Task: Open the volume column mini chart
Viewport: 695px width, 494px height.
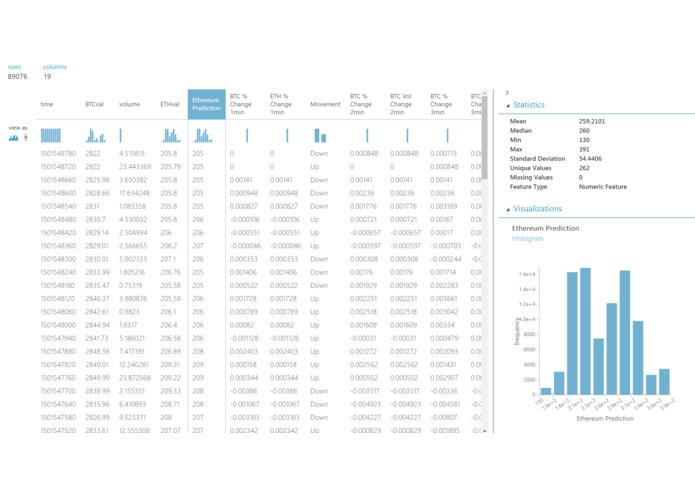Action: click(x=121, y=136)
